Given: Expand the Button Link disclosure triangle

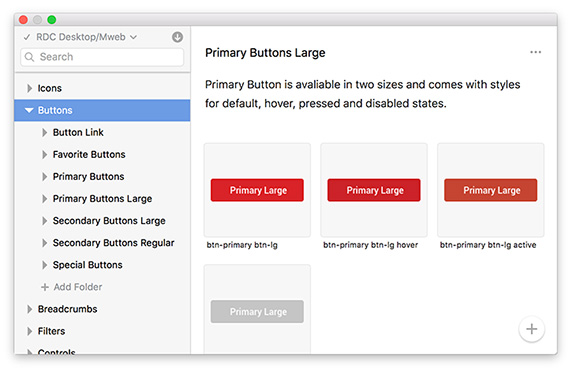Looking at the screenshot, I should [44, 132].
